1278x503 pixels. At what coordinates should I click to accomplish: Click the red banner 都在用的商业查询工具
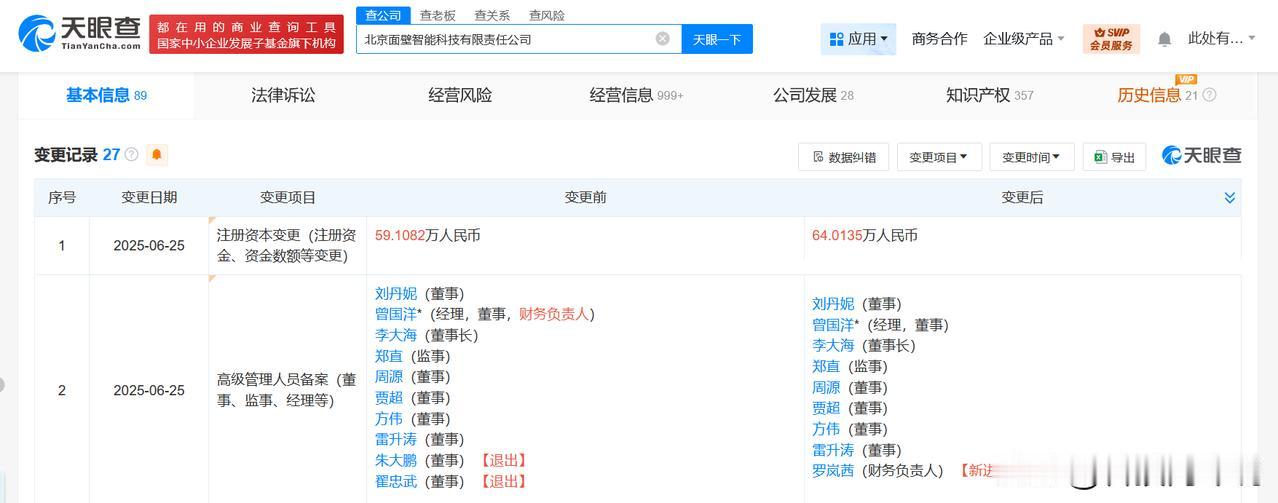pos(246,34)
